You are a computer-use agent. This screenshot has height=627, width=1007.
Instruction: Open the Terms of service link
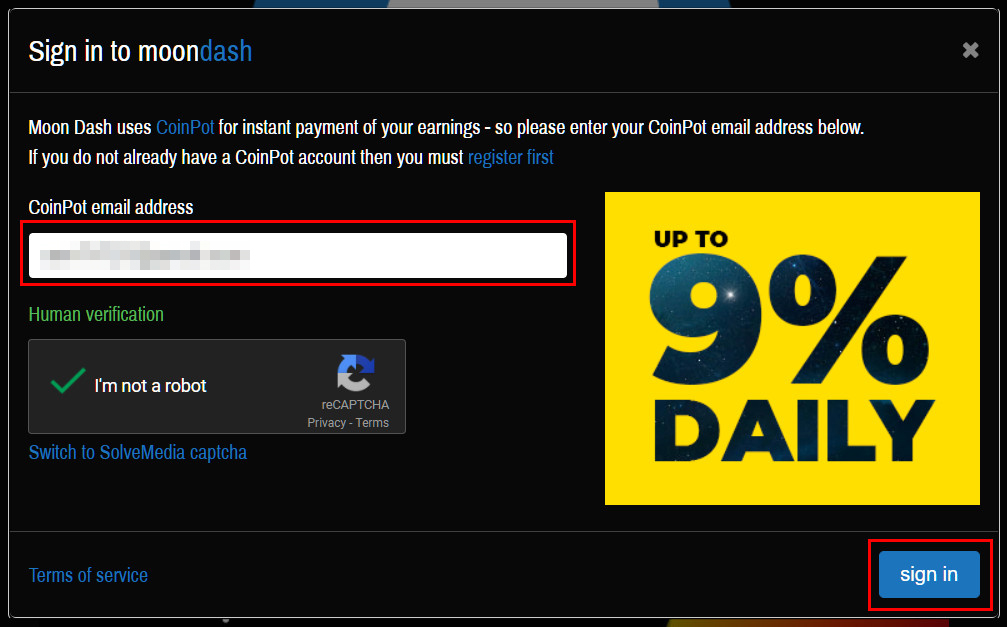(89, 575)
